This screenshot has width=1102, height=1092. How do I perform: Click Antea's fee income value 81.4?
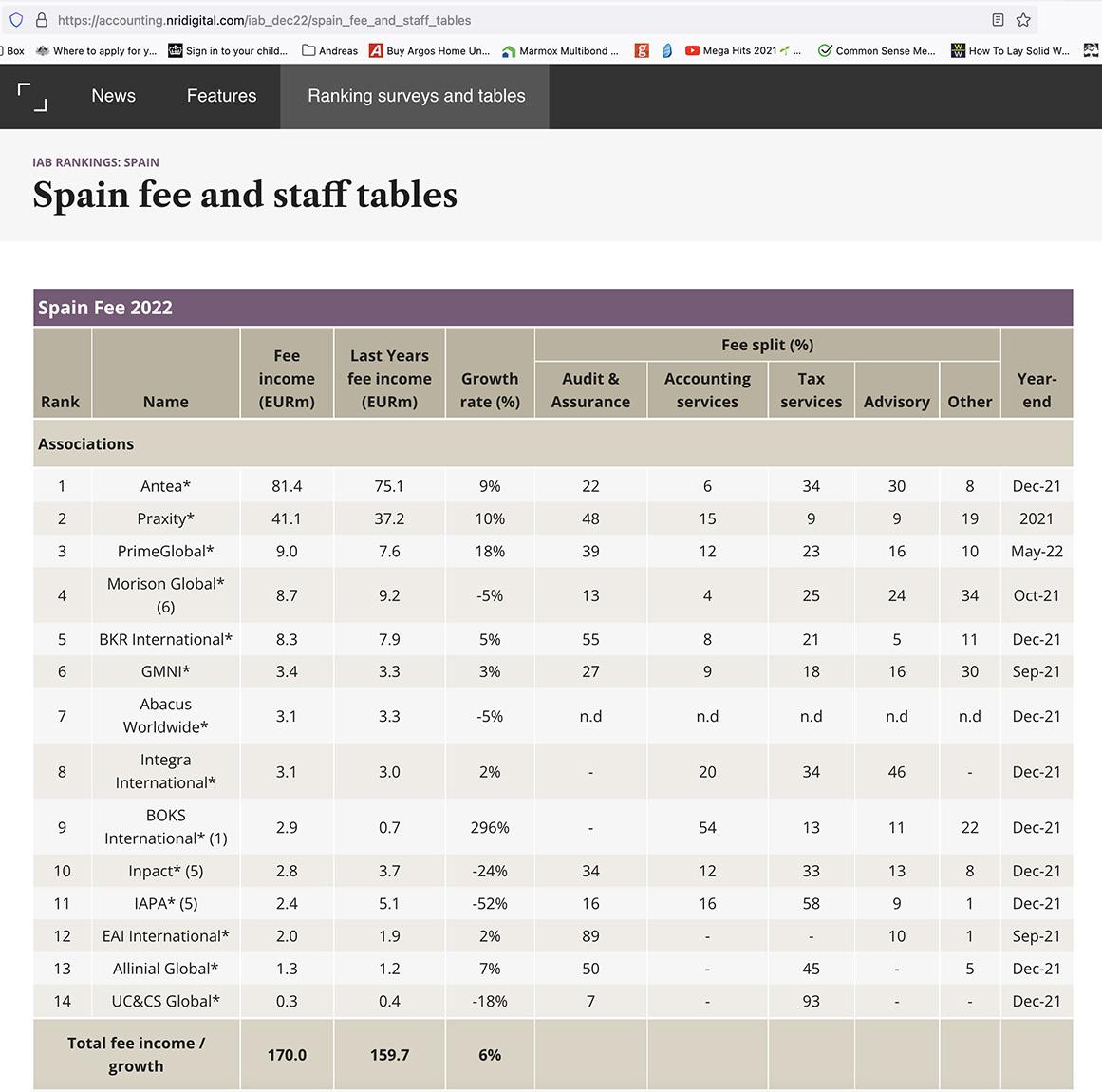[287, 486]
